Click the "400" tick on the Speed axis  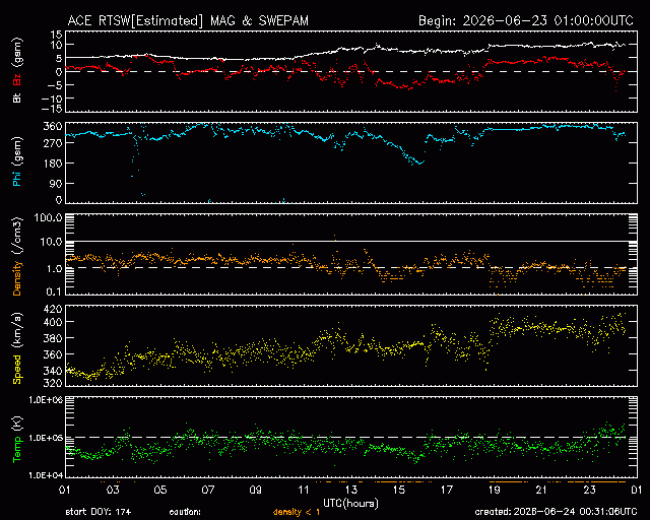pyautogui.click(x=52, y=322)
